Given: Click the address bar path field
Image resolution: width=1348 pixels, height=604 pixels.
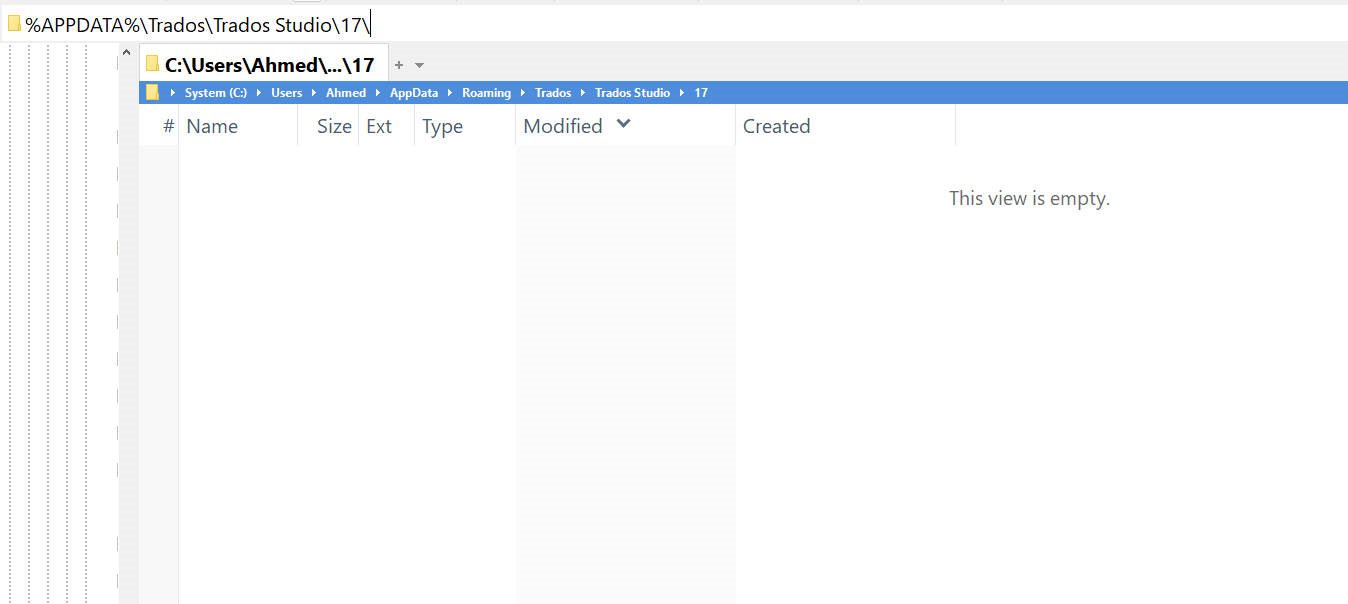Looking at the screenshot, I should [200, 22].
